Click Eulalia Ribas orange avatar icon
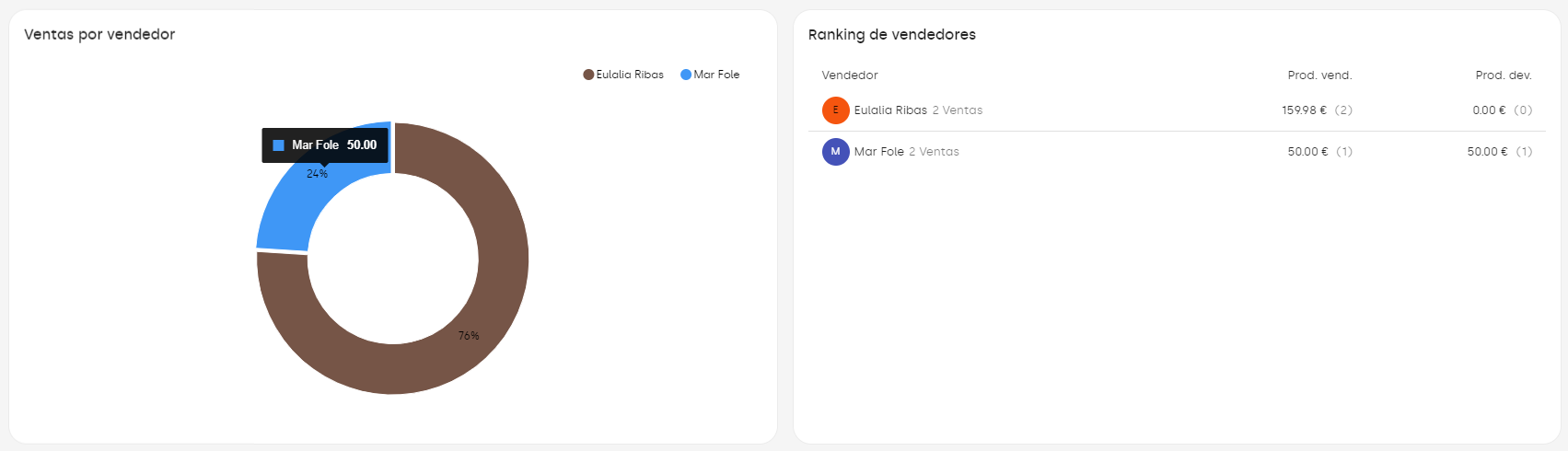 pyautogui.click(x=835, y=110)
